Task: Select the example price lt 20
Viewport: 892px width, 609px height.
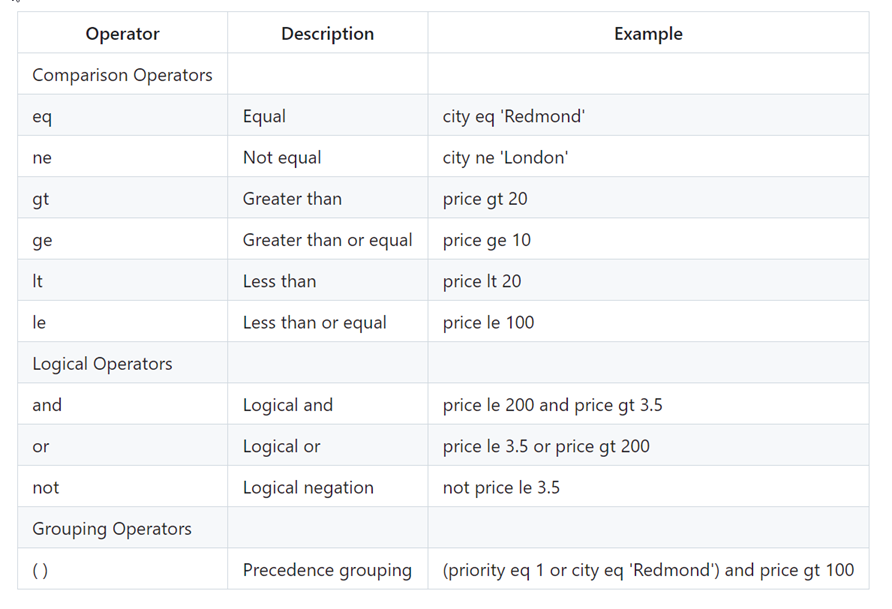Action: (482, 281)
